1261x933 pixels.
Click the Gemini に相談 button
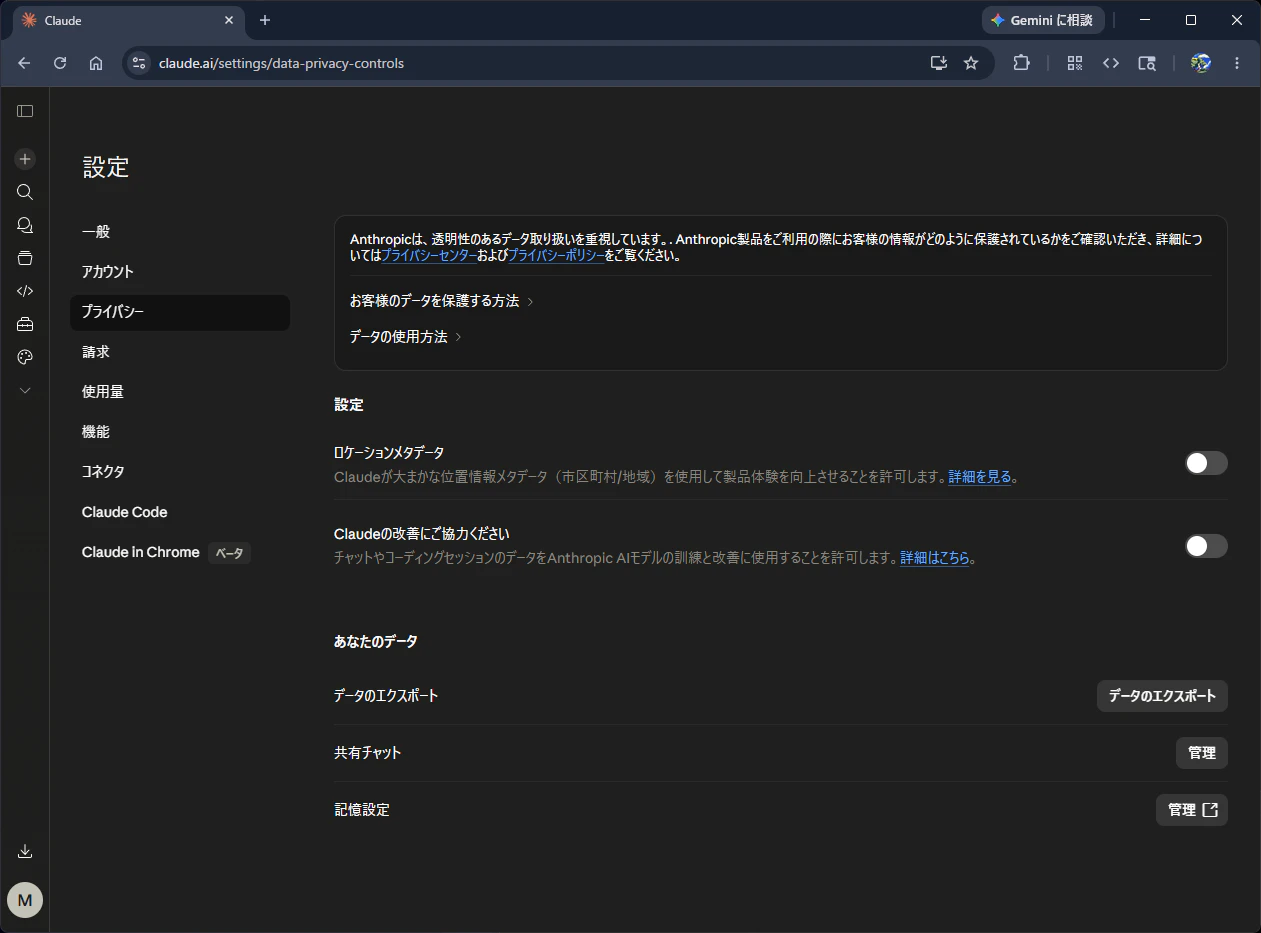tap(1043, 20)
